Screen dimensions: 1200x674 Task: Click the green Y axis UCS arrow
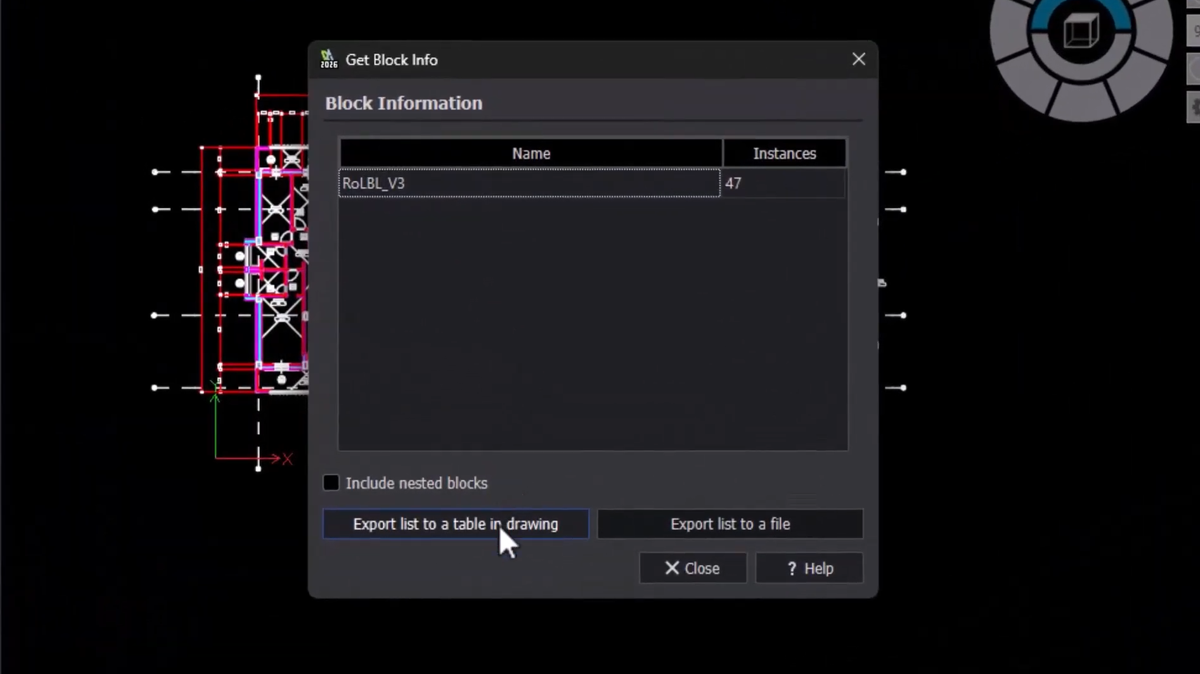[215, 400]
